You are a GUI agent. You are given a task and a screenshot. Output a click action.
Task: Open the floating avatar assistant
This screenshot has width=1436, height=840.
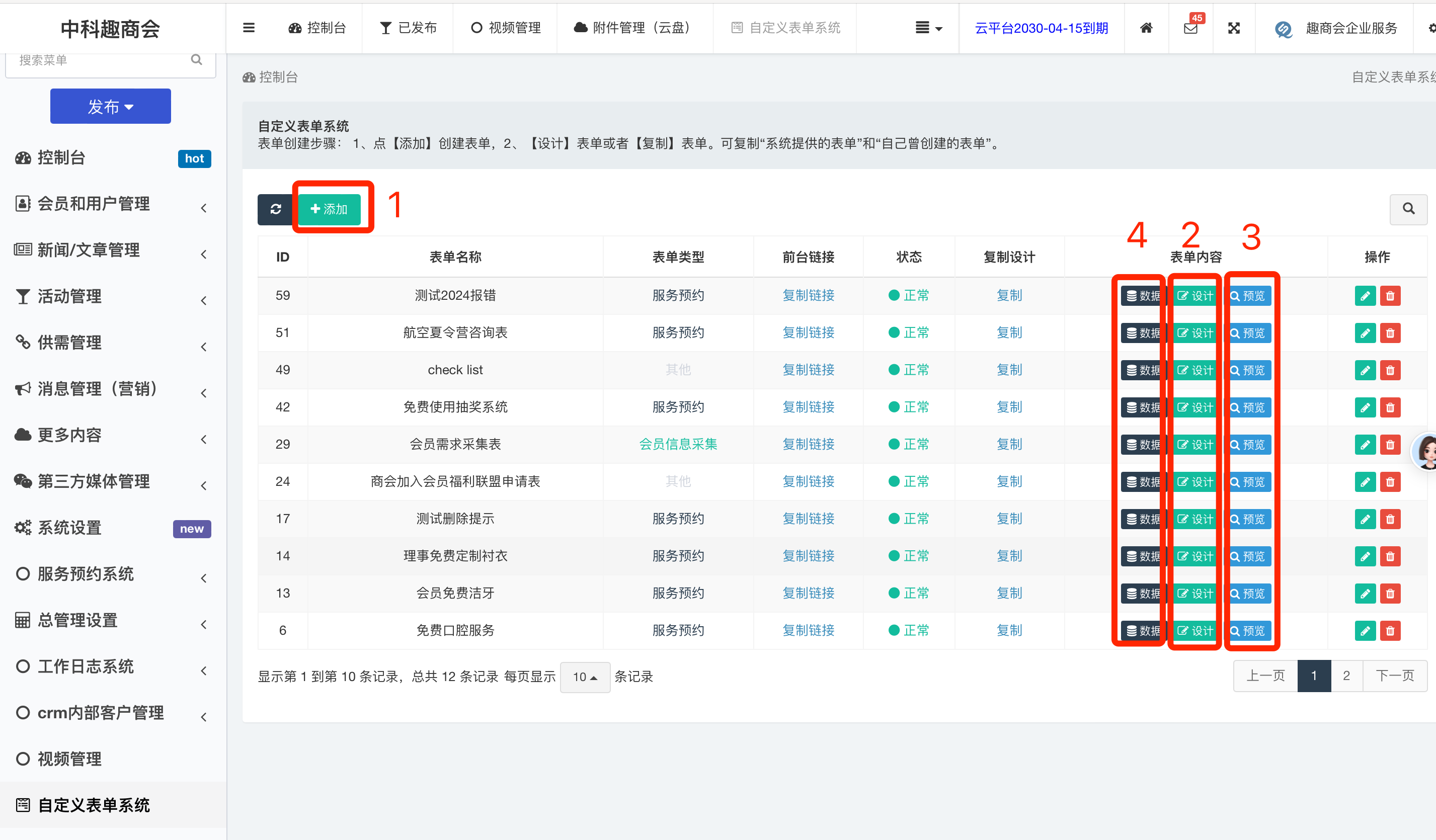[1426, 452]
